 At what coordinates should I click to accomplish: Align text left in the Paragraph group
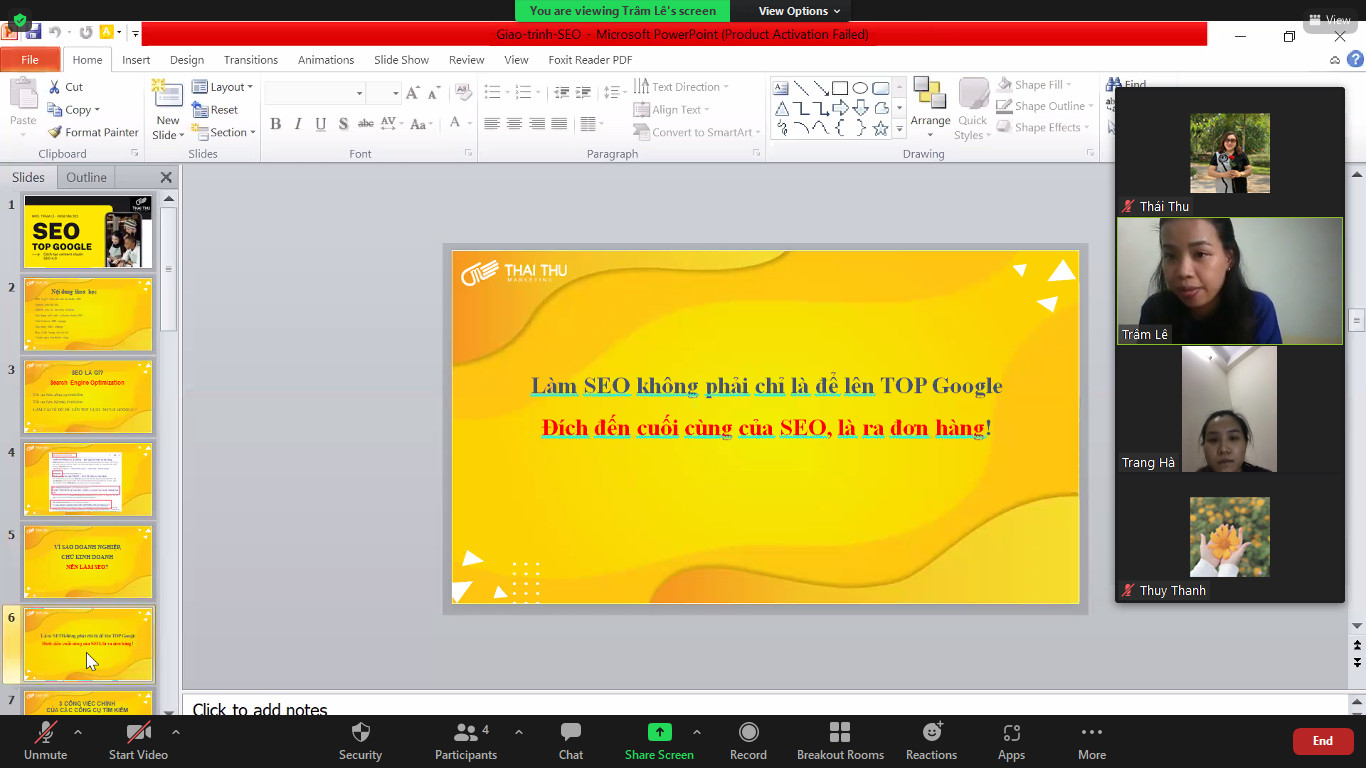pyautogui.click(x=492, y=124)
